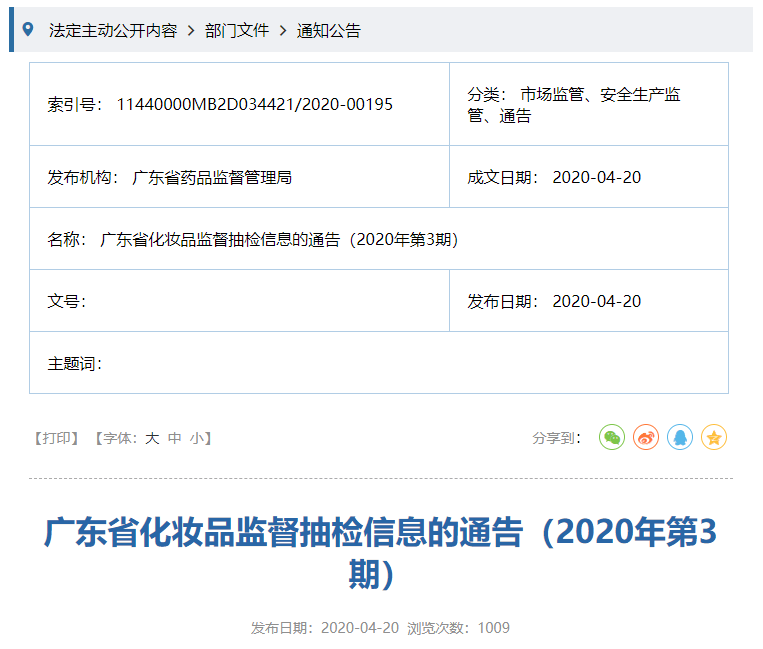Image resolution: width=763 pixels, height=649 pixels.
Task: Click the 发布机构 label
Action: pos(83,178)
